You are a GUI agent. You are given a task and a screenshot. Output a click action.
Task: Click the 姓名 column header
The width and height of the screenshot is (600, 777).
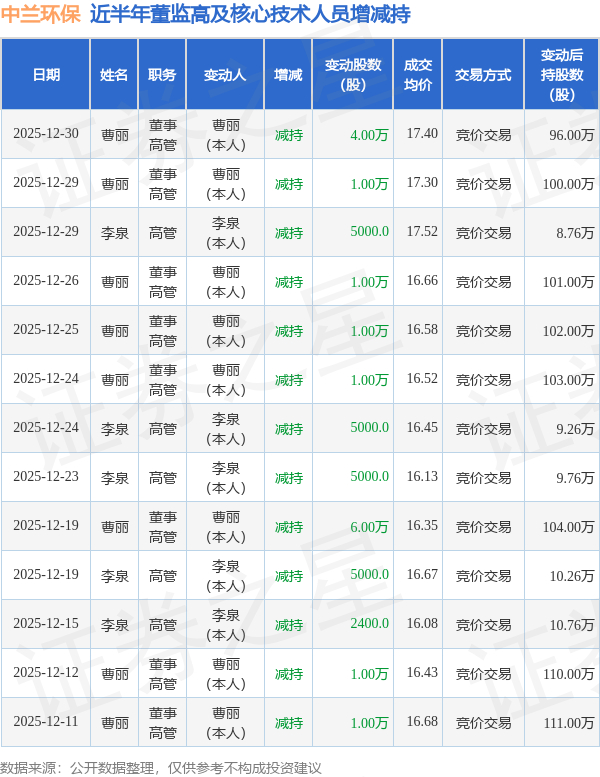pyautogui.click(x=114, y=74)
